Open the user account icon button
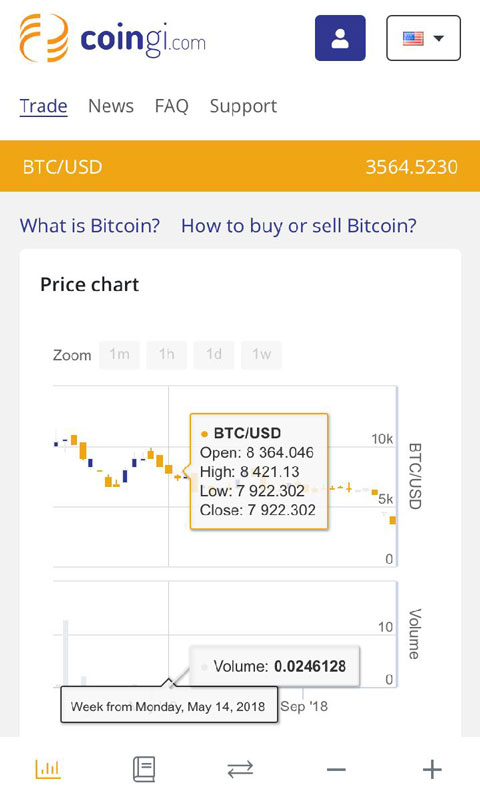Image resolution: width=480 pixels, height=800 pixels. pyautogui.click(x=340, y=38)
